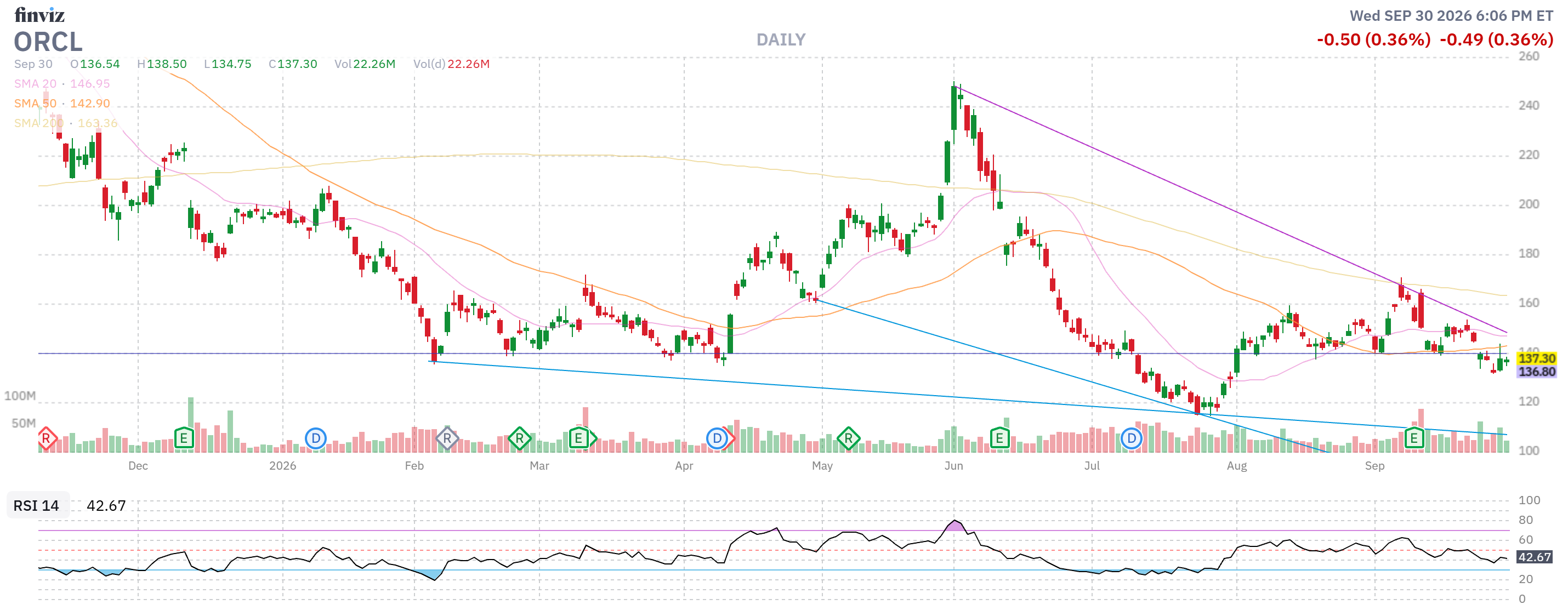1568x616 pixels.
Task: Click the high price H138.50
Action: [x=162, y=64]
